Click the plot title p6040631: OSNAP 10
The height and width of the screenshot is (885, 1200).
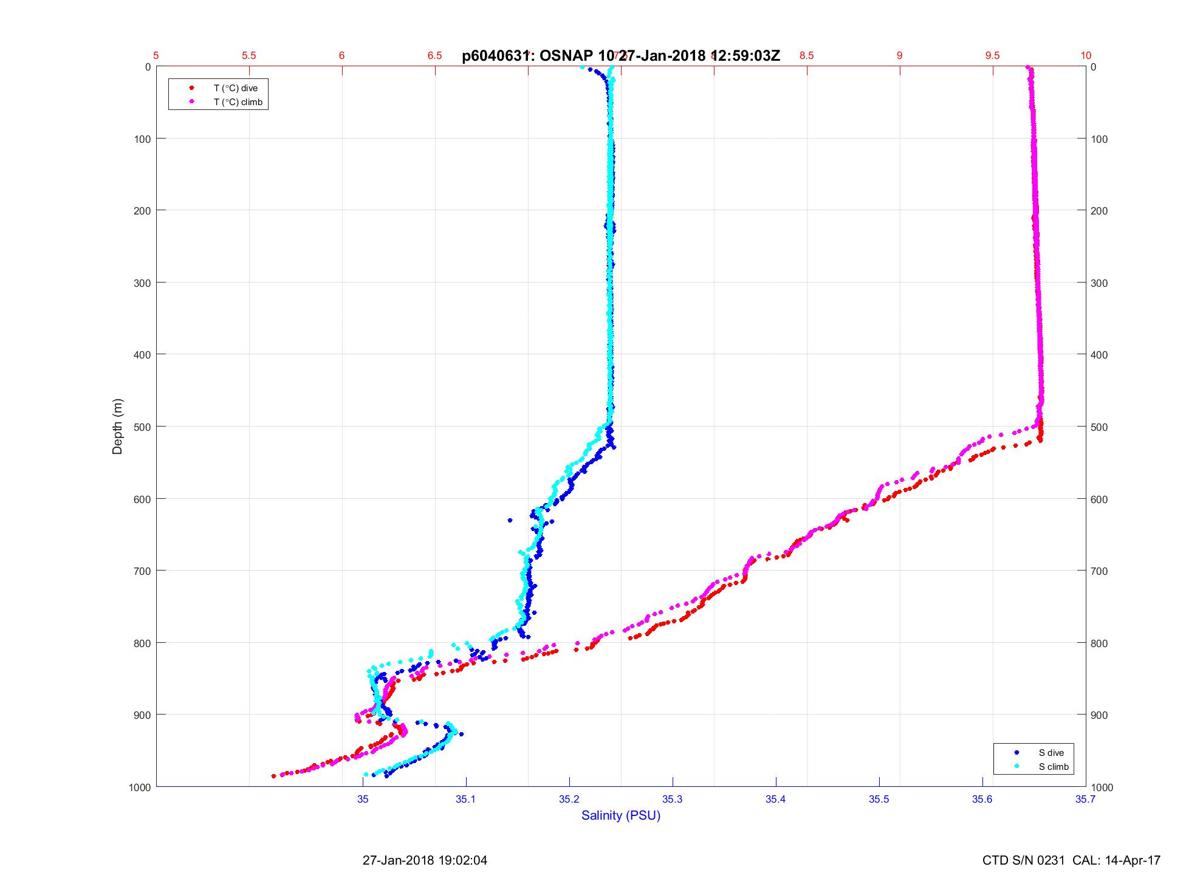coord(540,56)
